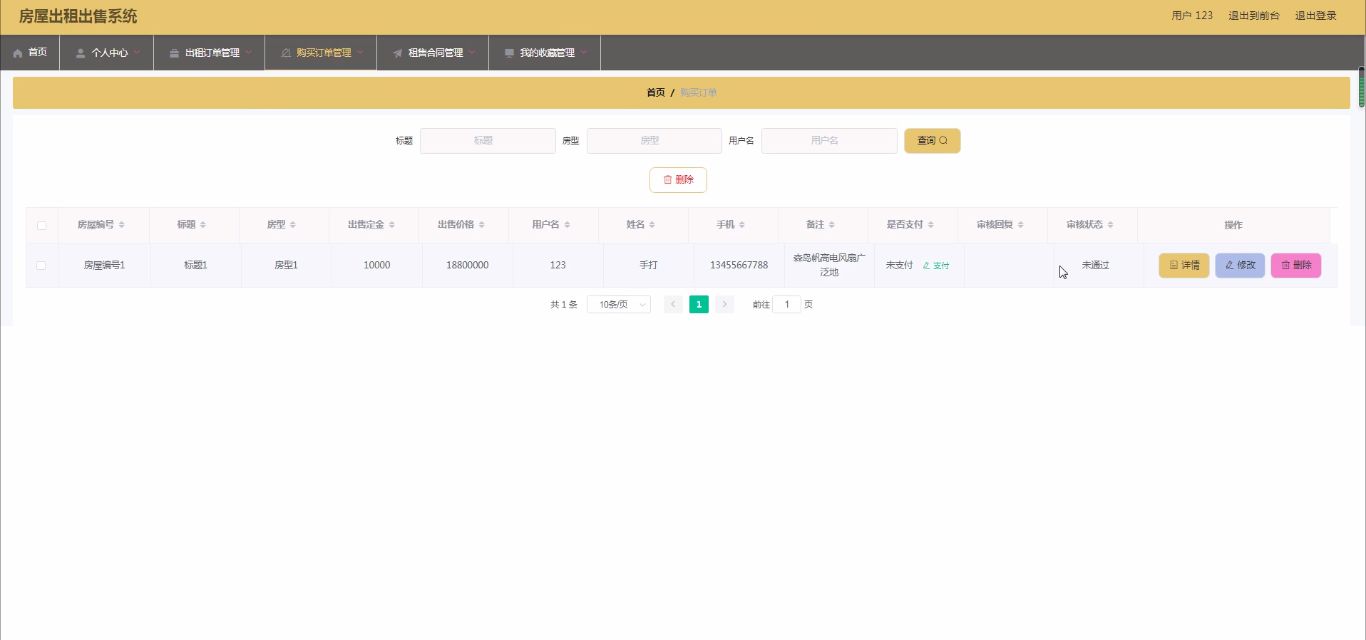Sort by the 出售定金 column arrows
Image resolution: width=1366 pixels, height=640 pixels.
(x=392, y=225)
